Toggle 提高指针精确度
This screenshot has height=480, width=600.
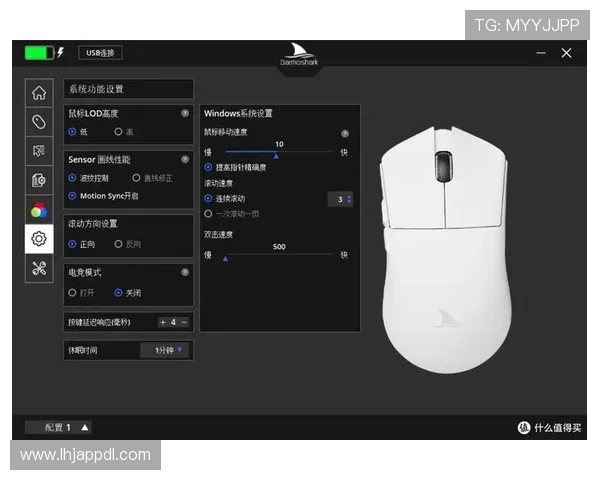tap(208, 167)
